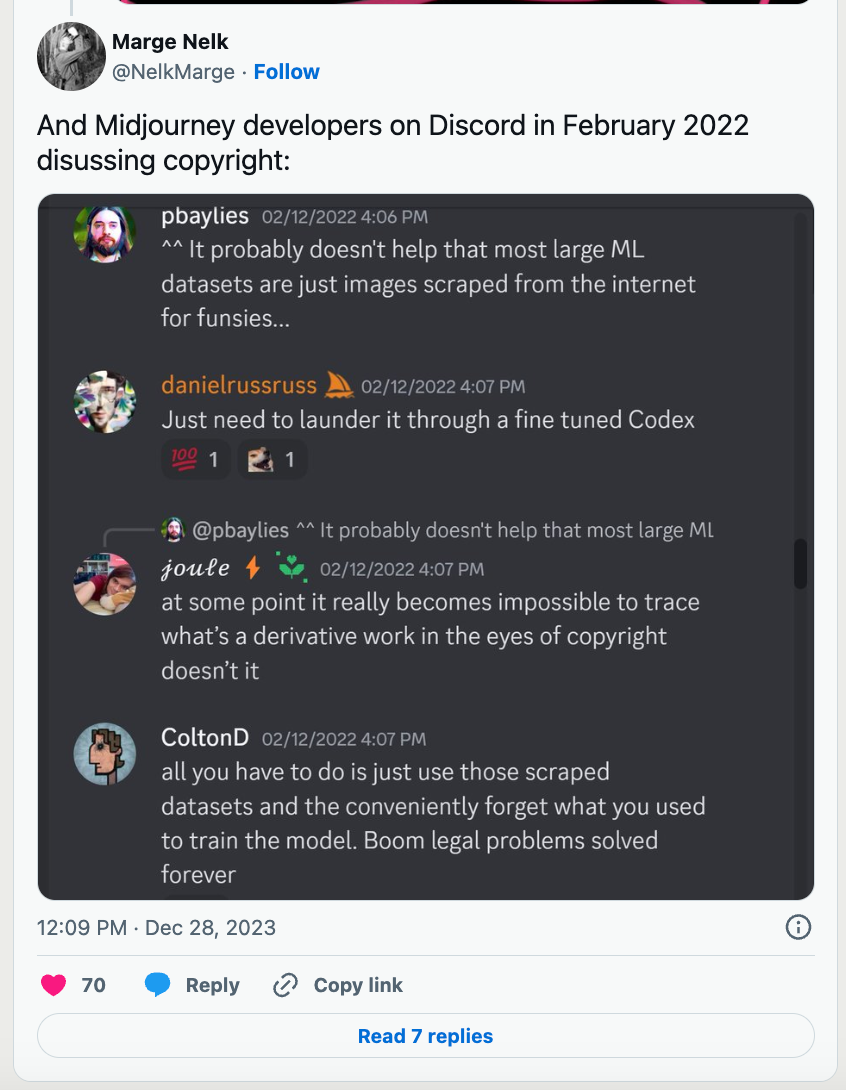
Task: Click the Reply label
Action: 212,985
